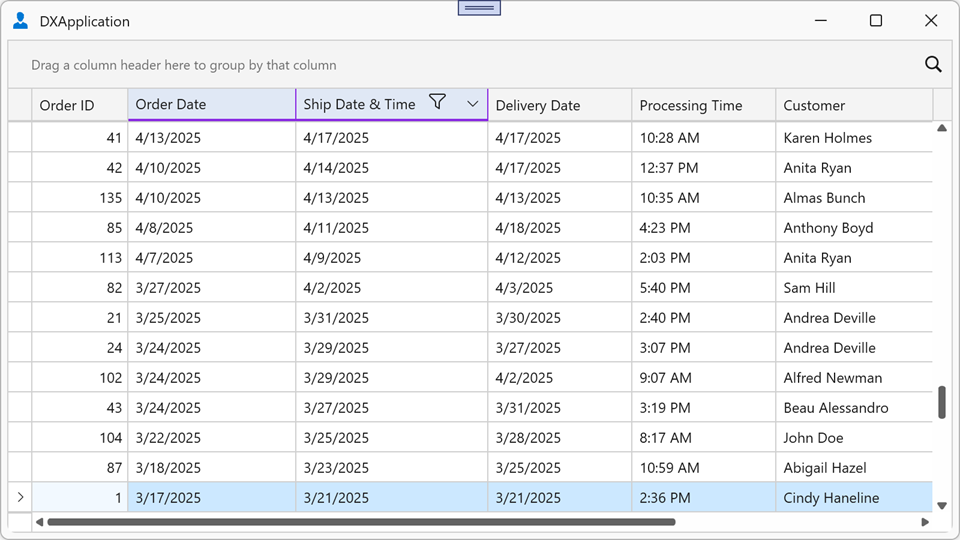Select Order ID cell 87
Image resolution: width=960 pixels, height=540 pixels.
80,468
